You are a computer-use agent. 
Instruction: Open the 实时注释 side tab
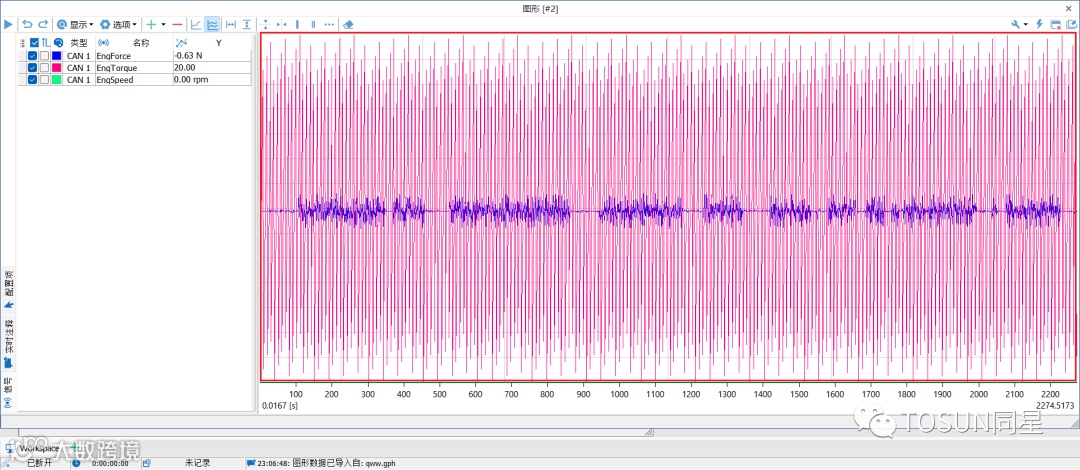(x=9, y=343)
